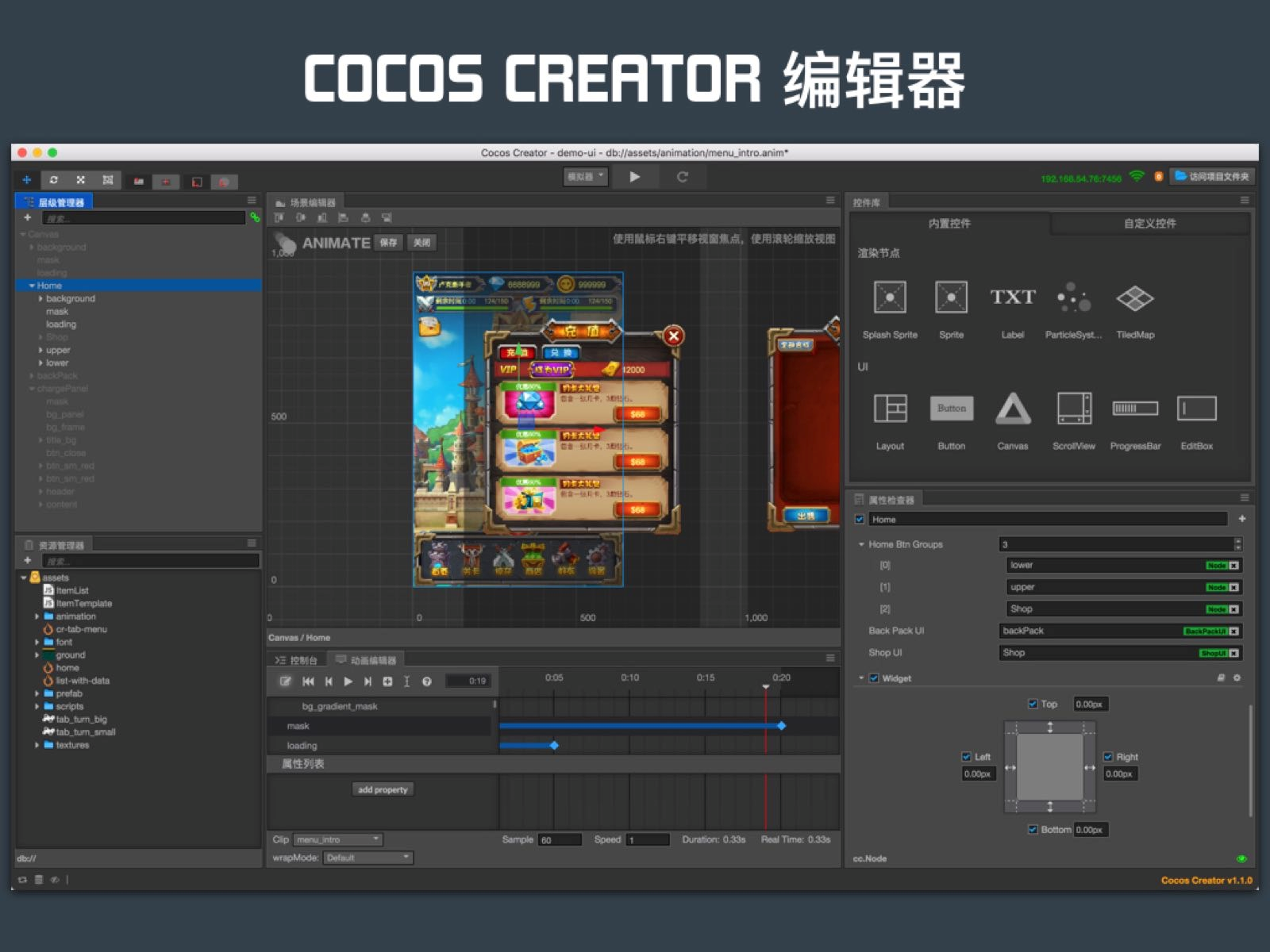Switch to the 内置控件 tab
The image size is (1270, 952).
coord(949,224)
